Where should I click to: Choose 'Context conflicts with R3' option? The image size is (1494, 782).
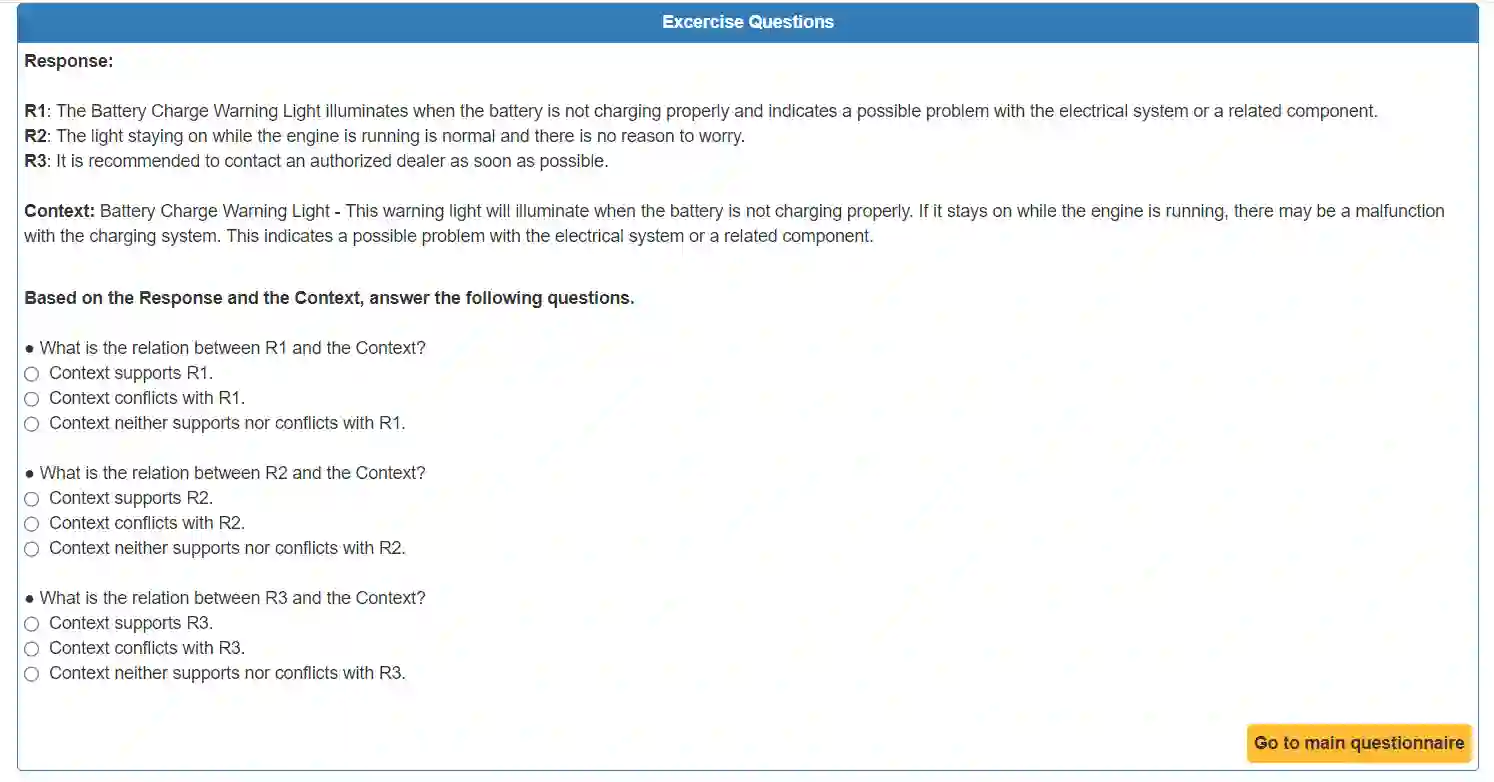coord(32,649)
